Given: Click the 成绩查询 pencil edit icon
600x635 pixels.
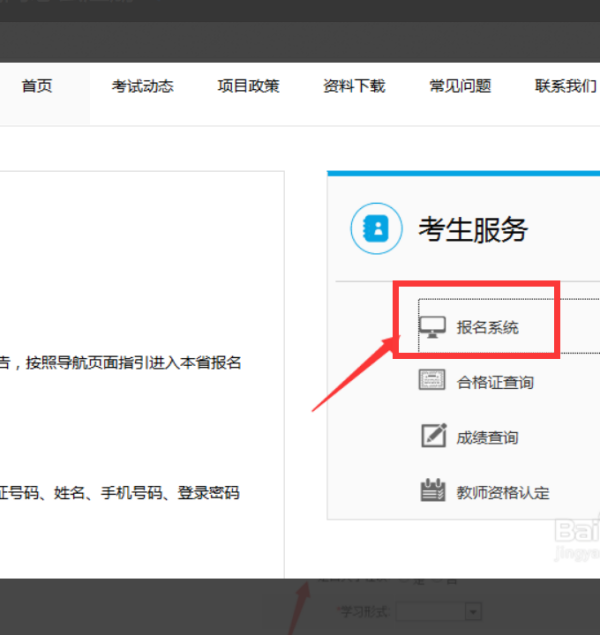Looking at the screenshot, I should tap(434, 435).
